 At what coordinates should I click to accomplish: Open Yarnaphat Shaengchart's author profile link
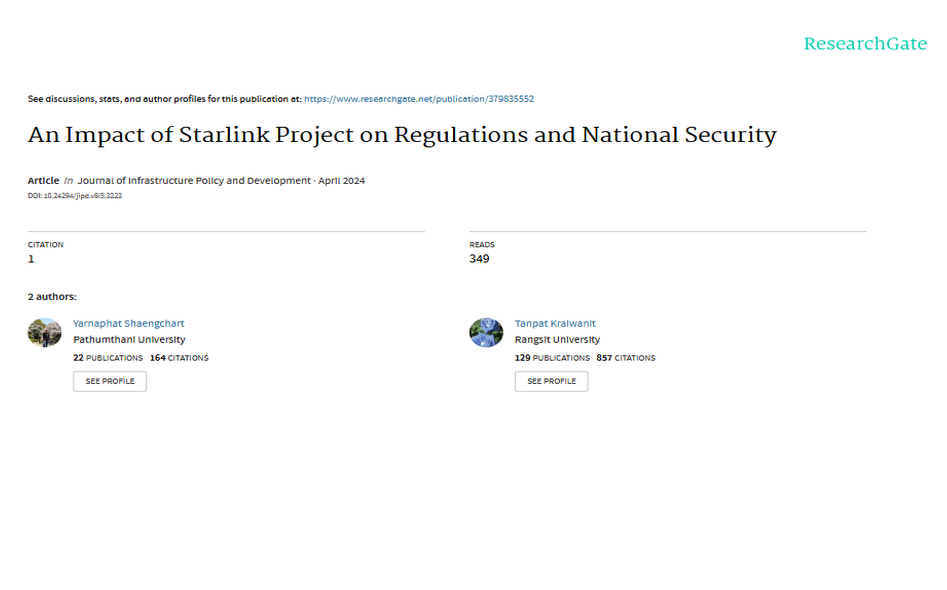(x=129, y=324)
